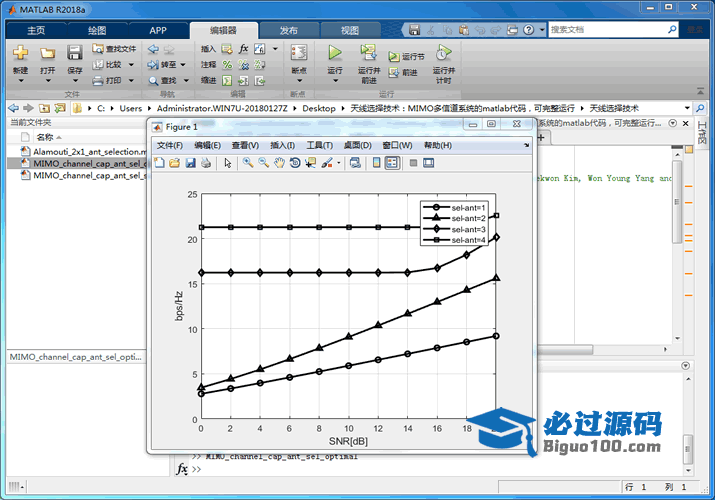715x500 pixels.
Task: Click the Browse for folder icon
Action: tap(60, 108)
